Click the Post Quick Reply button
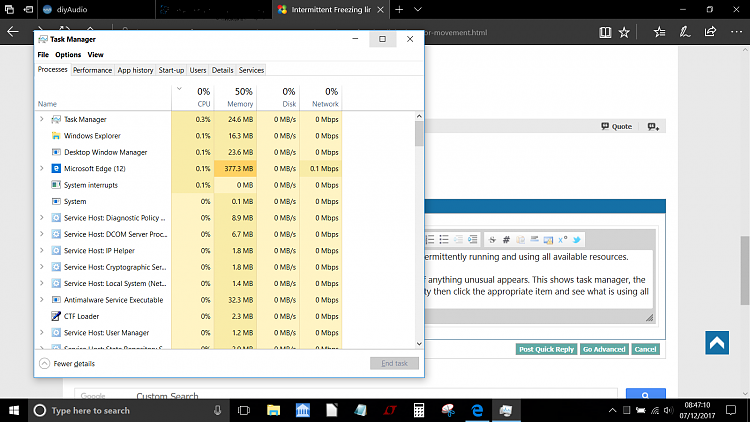Screen dimensions: 750x422 coord(546,349)
